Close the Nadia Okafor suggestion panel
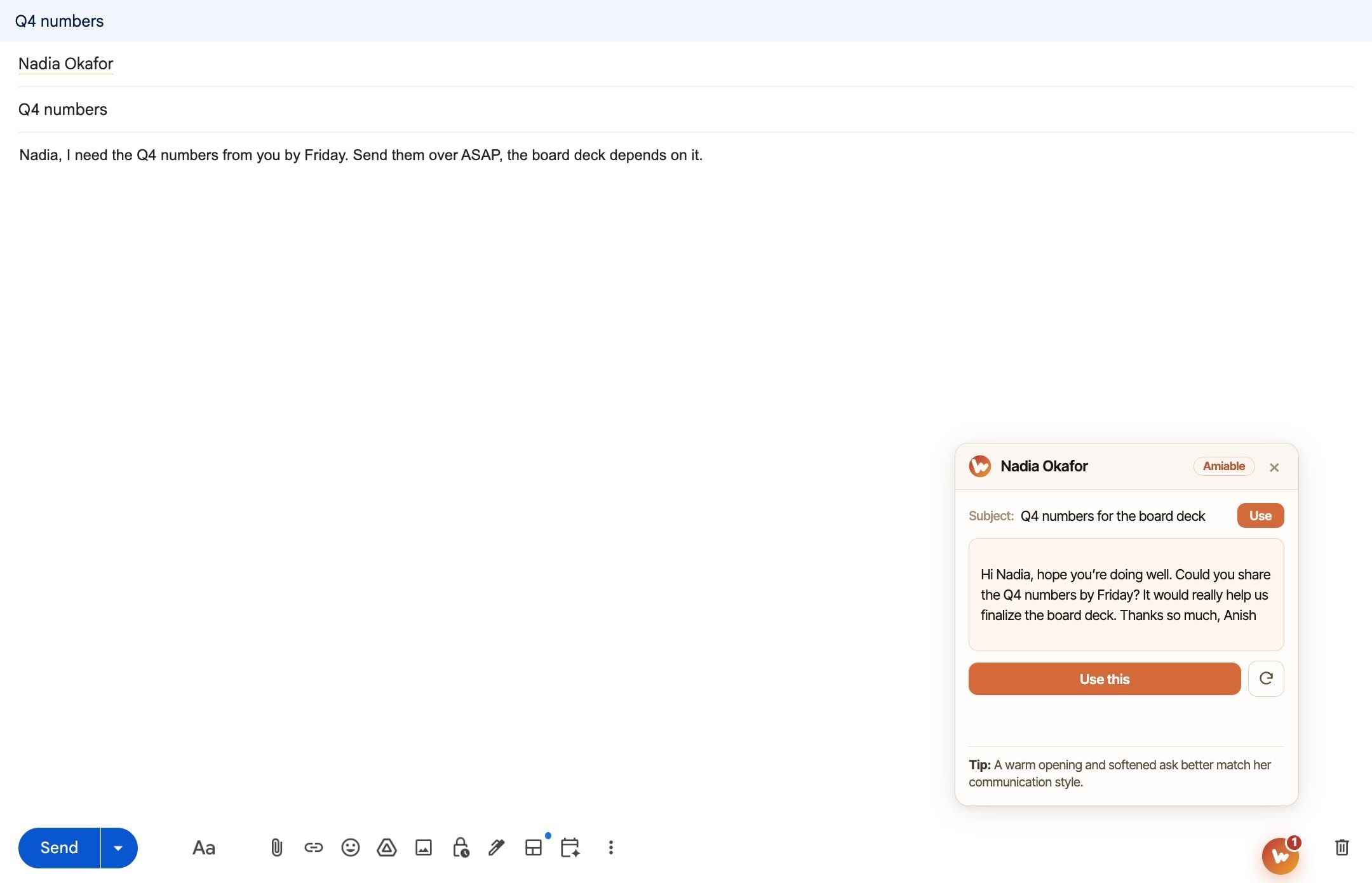The image size is (1372, 883). (1274, 468)
